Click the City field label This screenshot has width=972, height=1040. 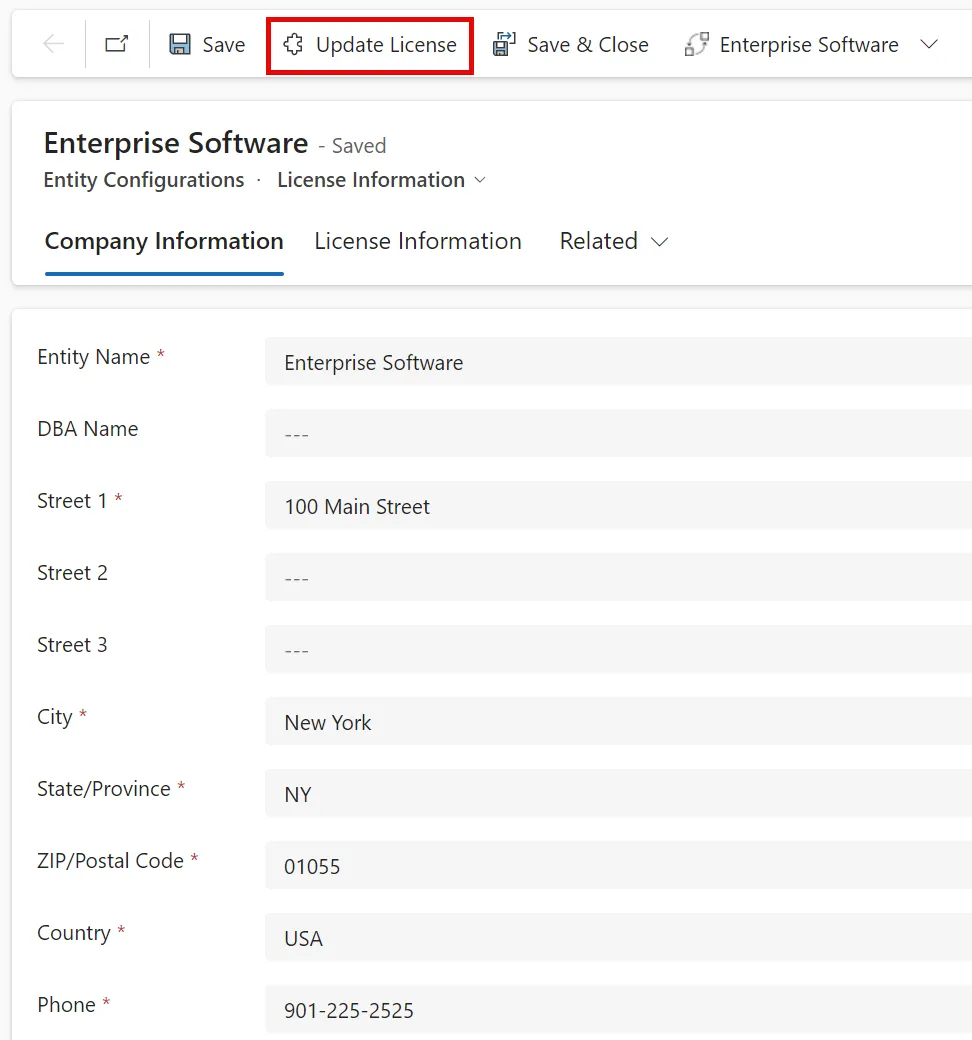click(54, 717)
